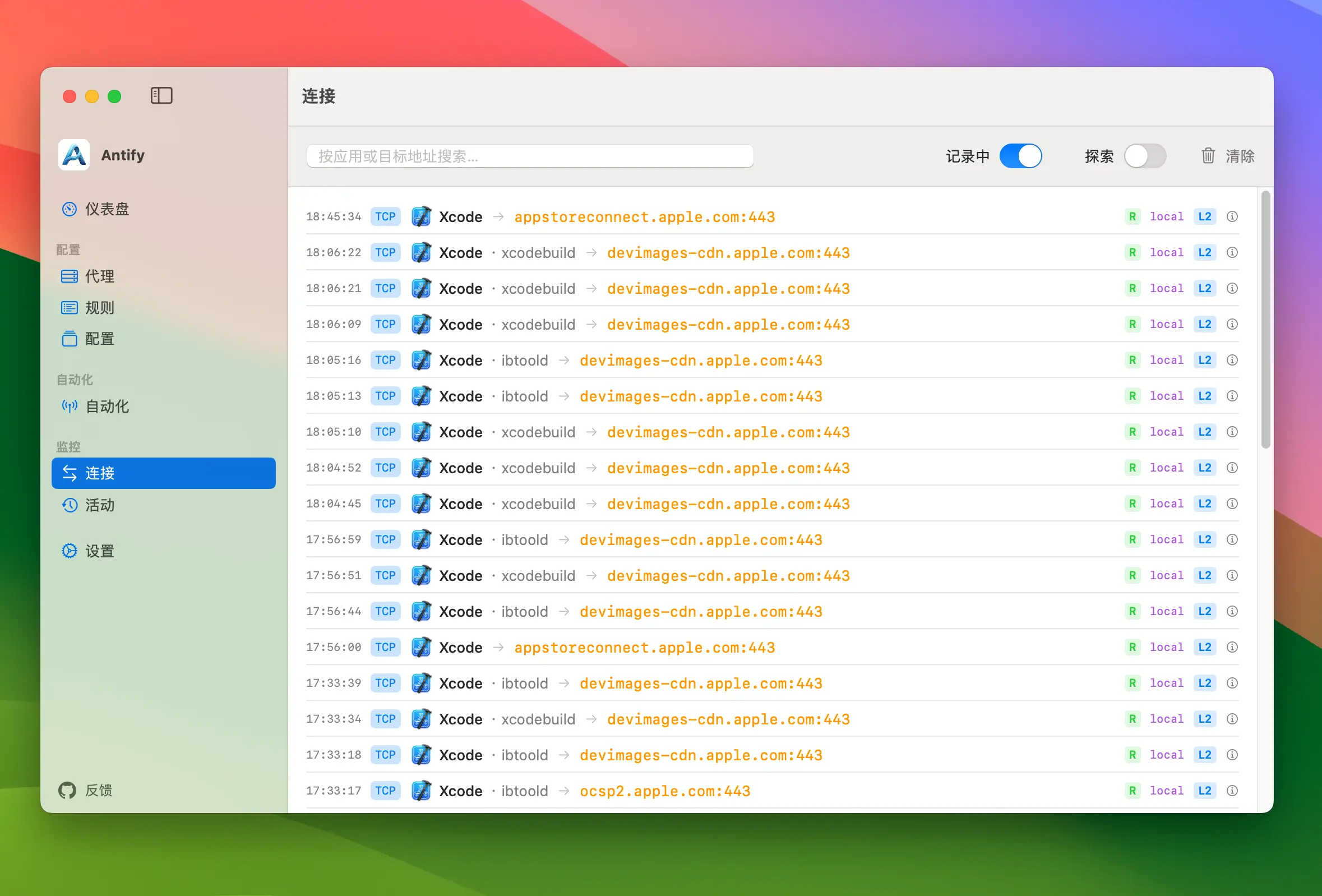Select appstoreconnect.apple.com:443 at 18:45:34

pos(645,217)
